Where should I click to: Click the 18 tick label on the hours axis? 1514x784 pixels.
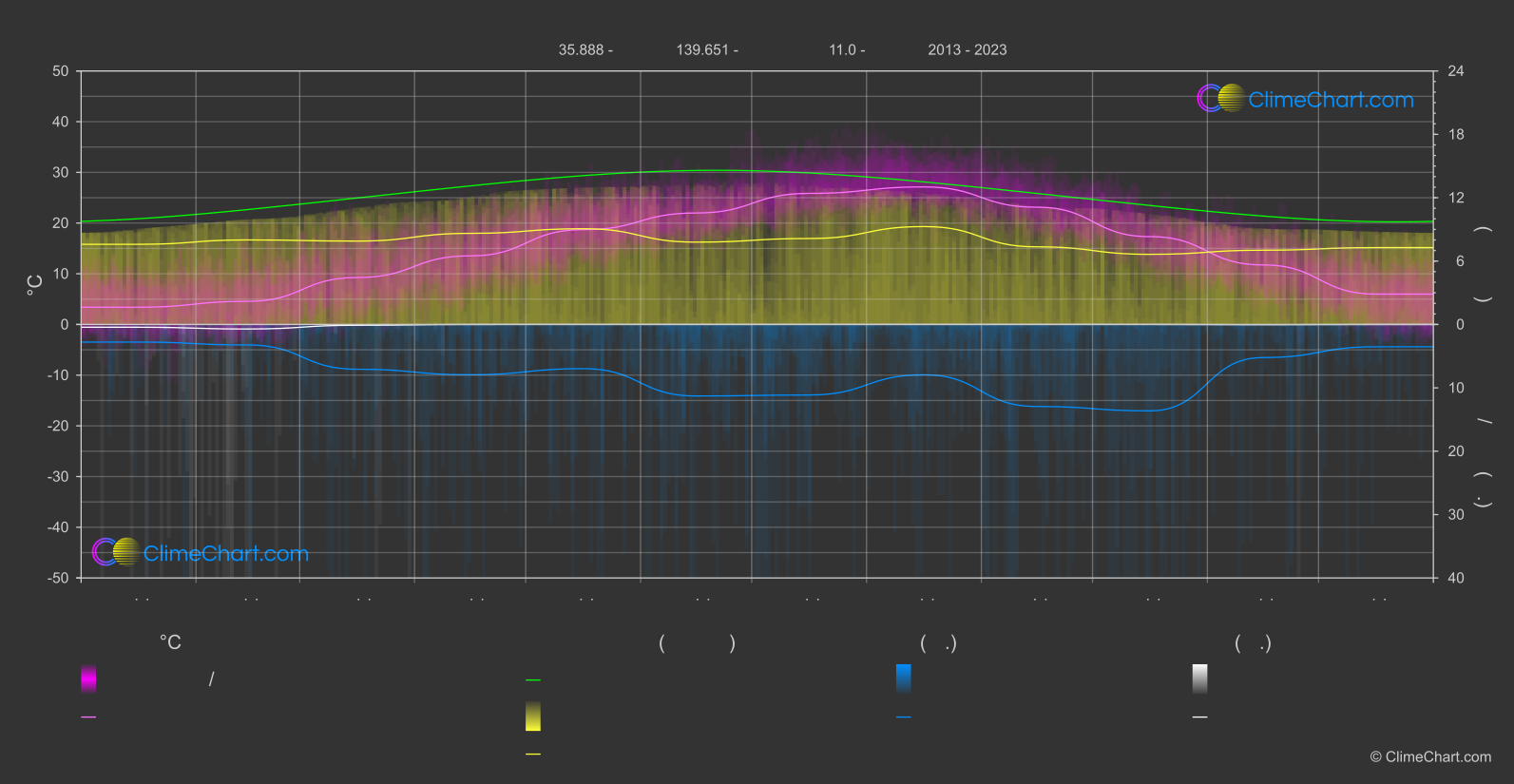coord(1456,135)
